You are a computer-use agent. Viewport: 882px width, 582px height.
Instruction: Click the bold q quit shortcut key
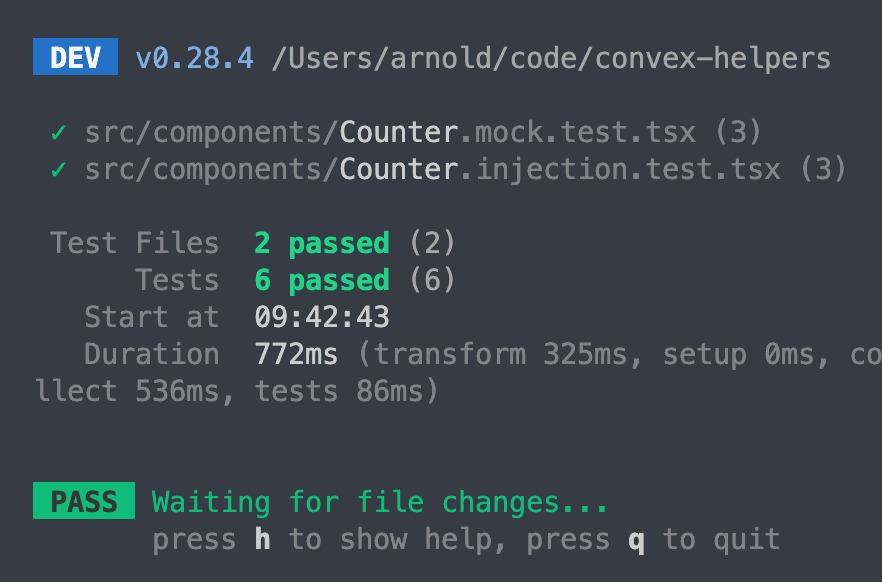(x=636, y=540)
